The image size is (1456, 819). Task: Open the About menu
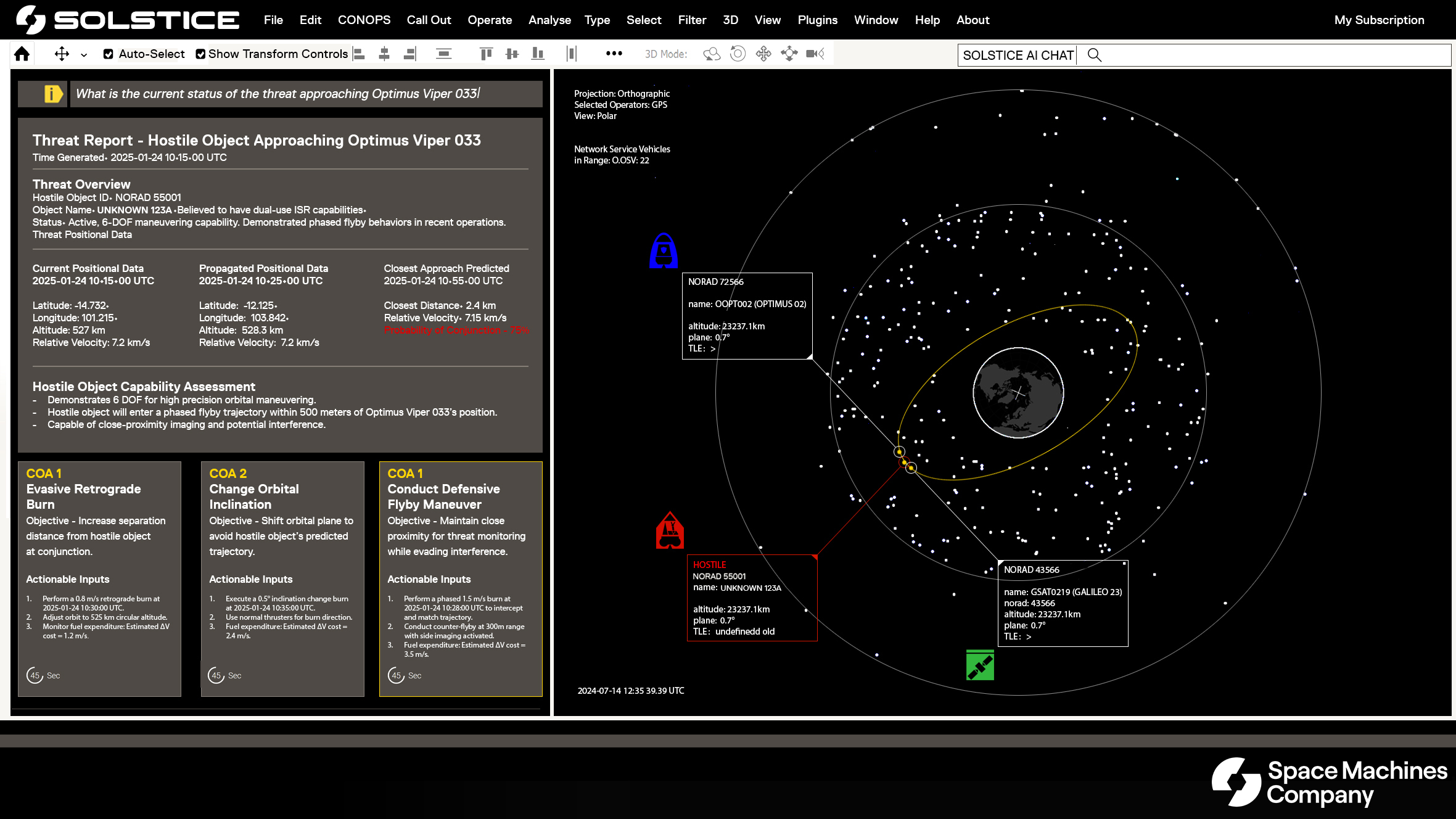(973, 20)
